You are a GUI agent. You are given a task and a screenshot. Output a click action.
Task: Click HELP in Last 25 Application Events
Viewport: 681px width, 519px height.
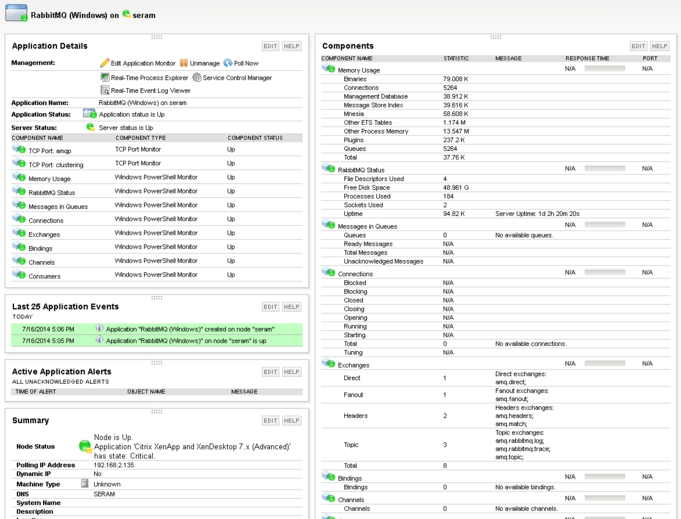point(291,307)
